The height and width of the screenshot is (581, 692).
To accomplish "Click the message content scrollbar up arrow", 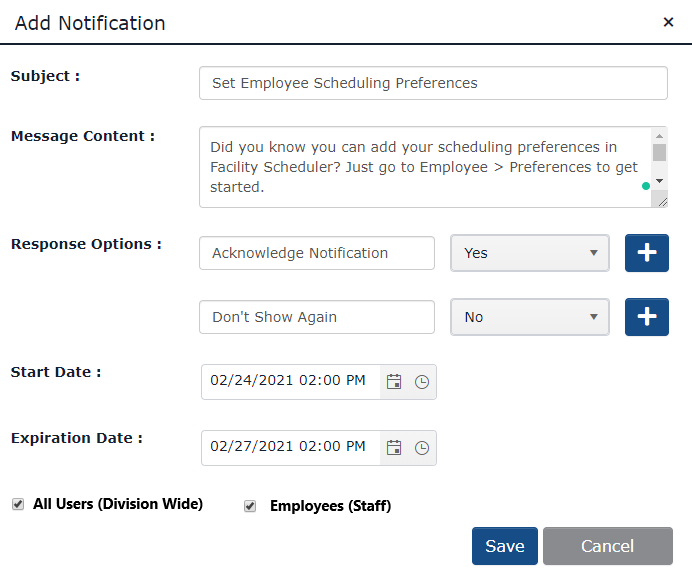I will (659, 136).
